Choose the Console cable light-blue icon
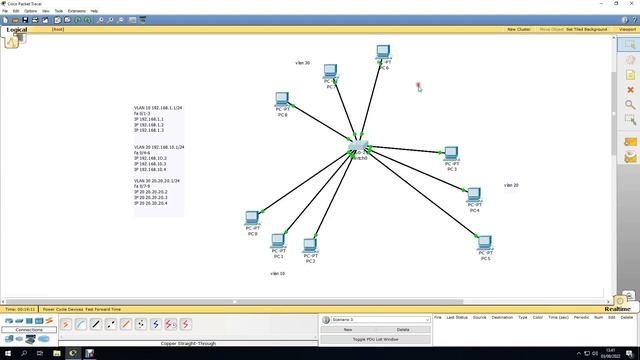640x360 pixels. coord(81,324)
